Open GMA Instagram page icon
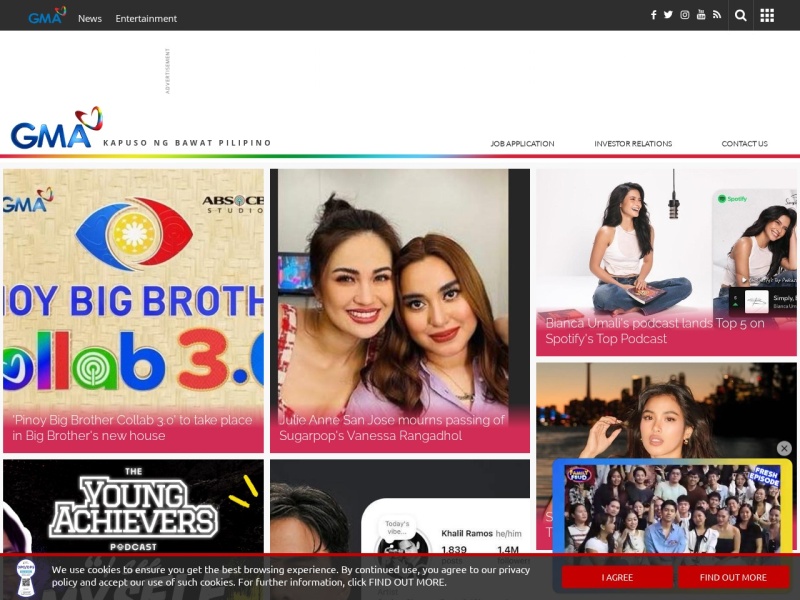Viewport: 800px width, 600px height. [x=685, y=15]
